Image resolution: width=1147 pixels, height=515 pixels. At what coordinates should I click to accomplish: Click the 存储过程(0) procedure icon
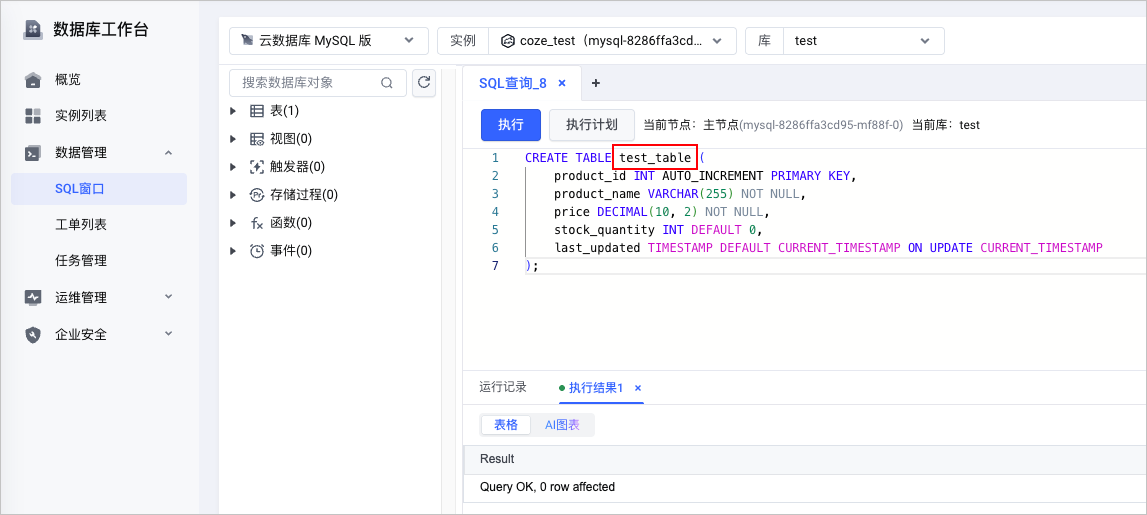257,195
